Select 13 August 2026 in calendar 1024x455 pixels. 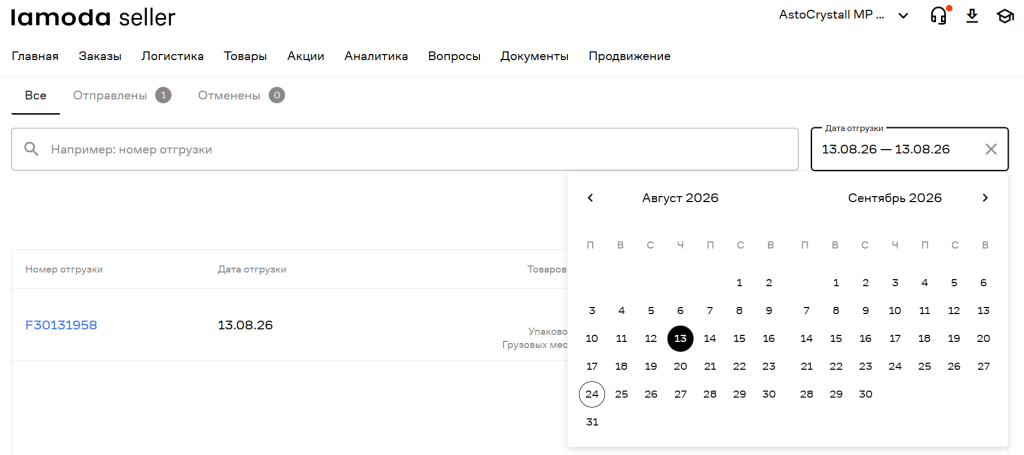click(x=680, y=338)
